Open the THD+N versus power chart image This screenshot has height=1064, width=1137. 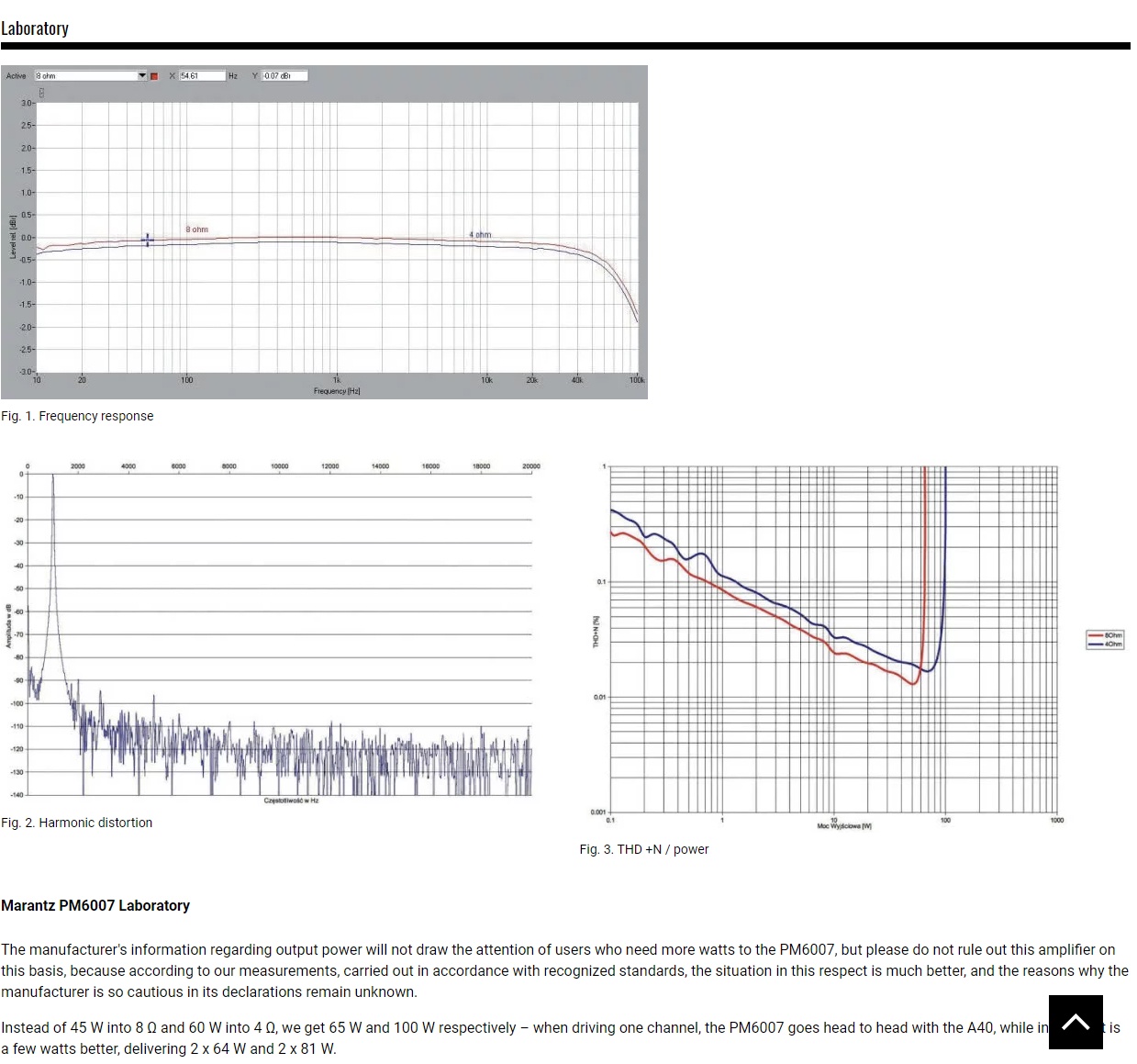(855, 647)
